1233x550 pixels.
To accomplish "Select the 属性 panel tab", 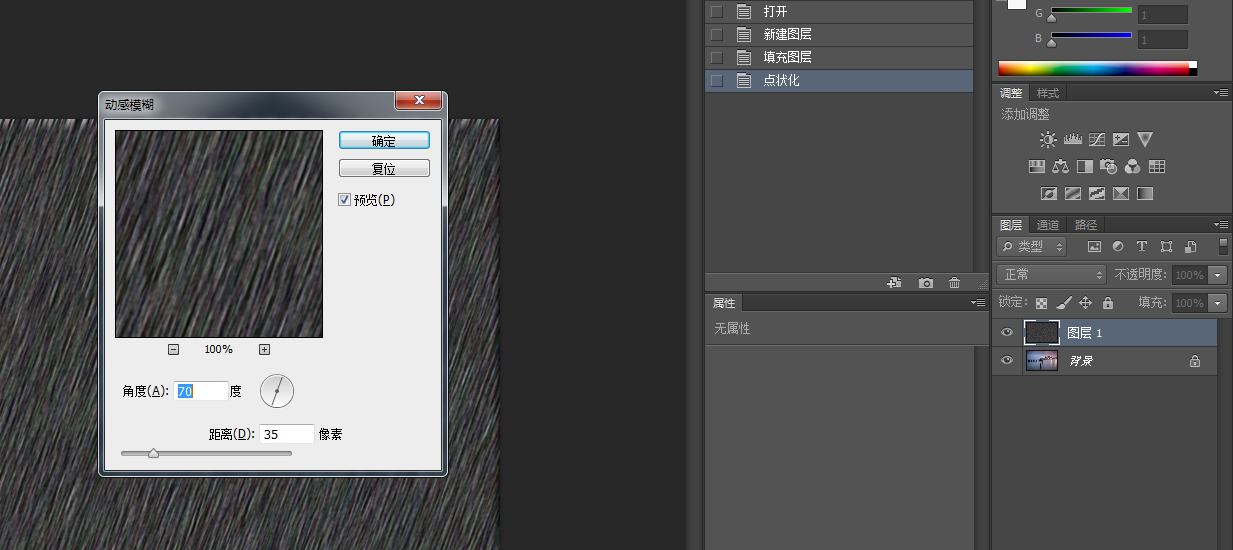I will pos(724,303).
